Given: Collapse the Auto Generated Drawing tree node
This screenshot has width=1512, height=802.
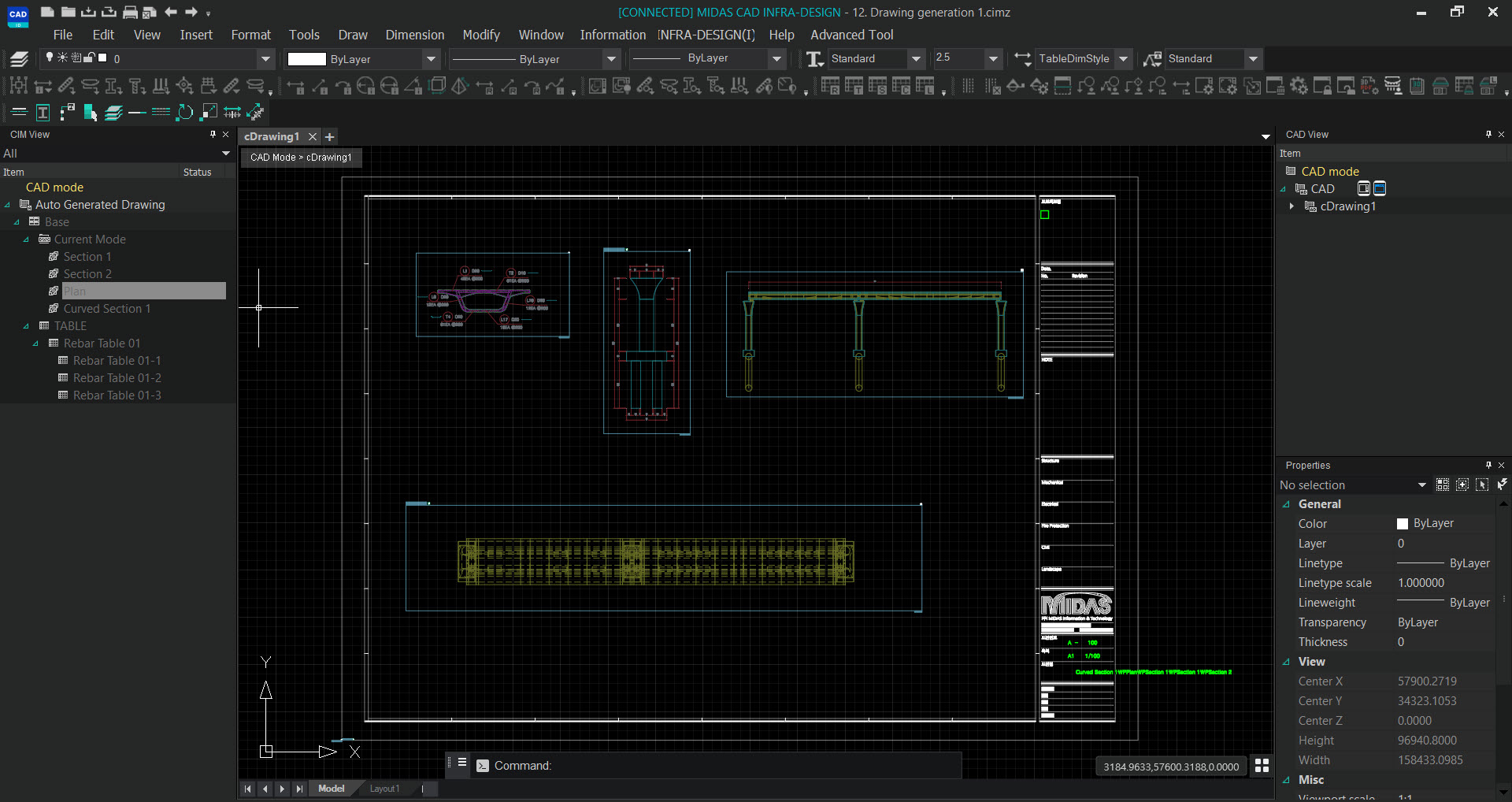Looking at the screenshot, I should (8, 205).
